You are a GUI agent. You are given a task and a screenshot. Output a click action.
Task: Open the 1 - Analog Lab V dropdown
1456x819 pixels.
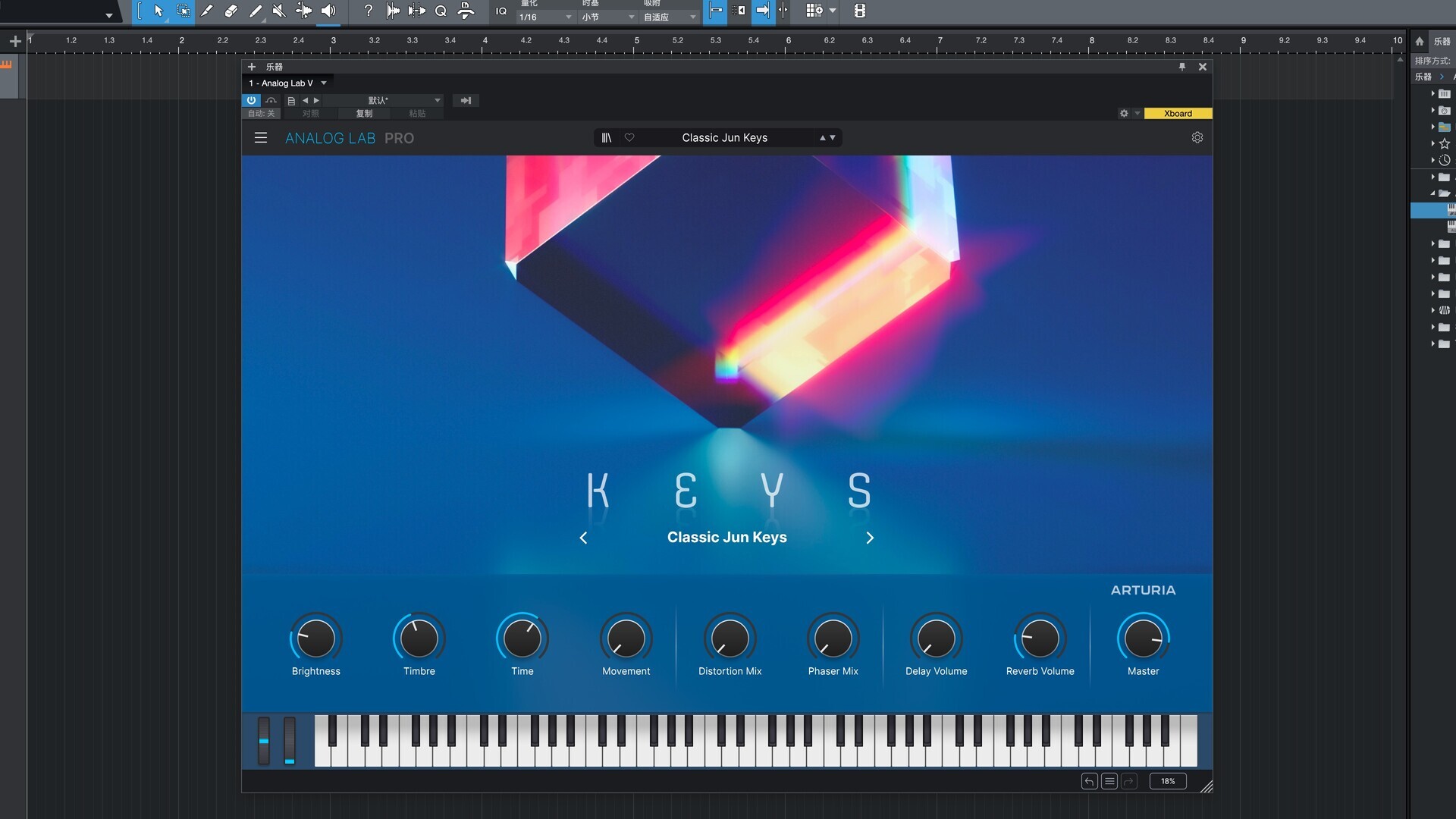pos(287,83)
